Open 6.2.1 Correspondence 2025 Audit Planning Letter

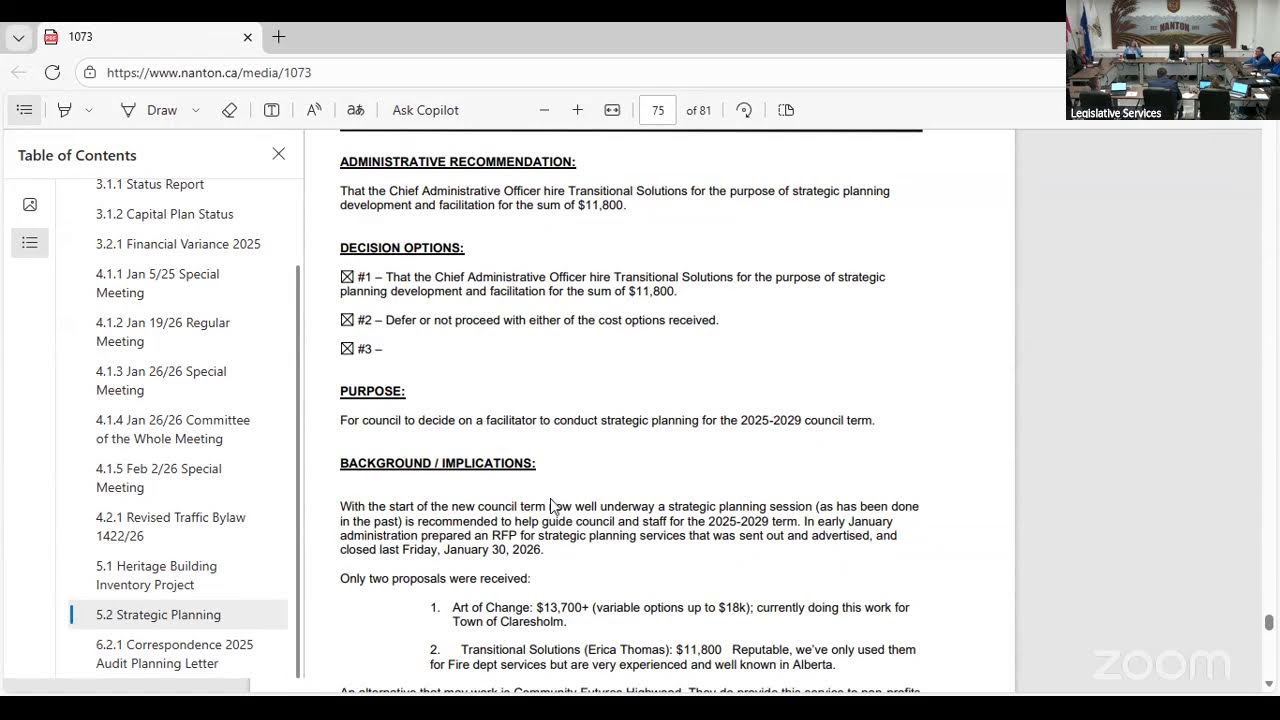175,654
